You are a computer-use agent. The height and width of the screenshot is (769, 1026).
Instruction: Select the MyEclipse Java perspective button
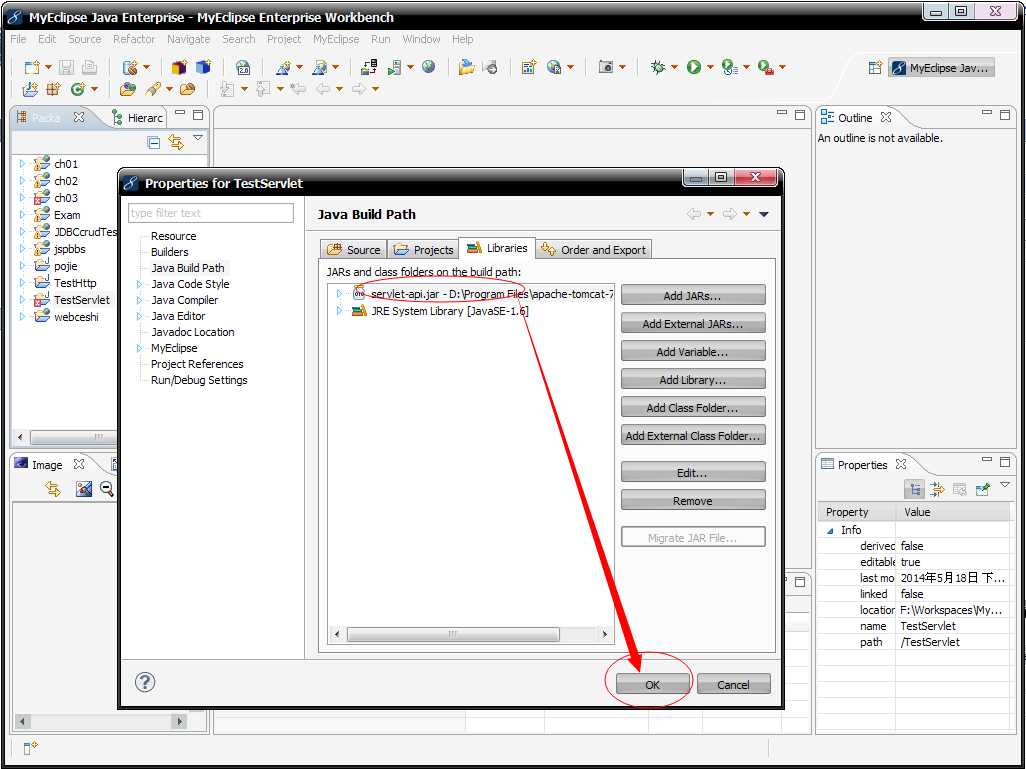941,68
